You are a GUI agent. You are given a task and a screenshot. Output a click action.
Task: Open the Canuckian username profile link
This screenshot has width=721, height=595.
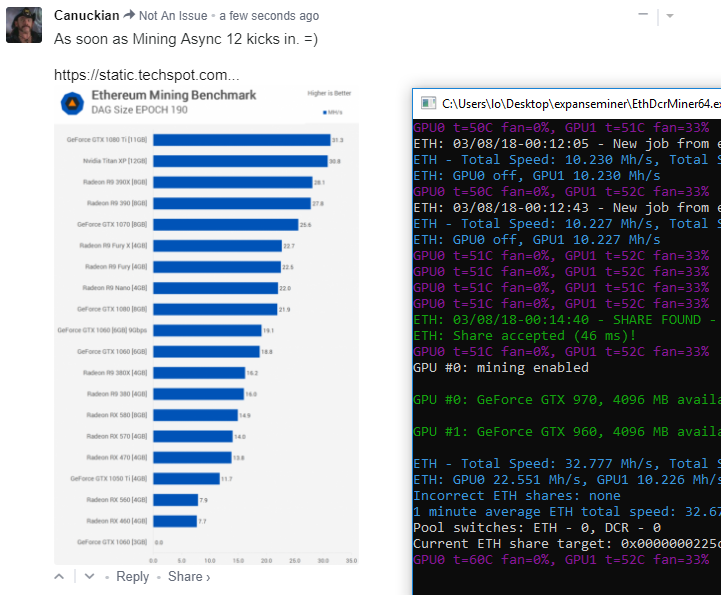[86, 15]
